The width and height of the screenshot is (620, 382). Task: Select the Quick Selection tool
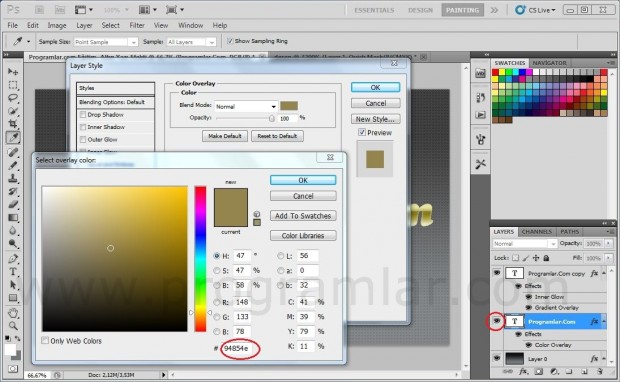tap(13, 111)
